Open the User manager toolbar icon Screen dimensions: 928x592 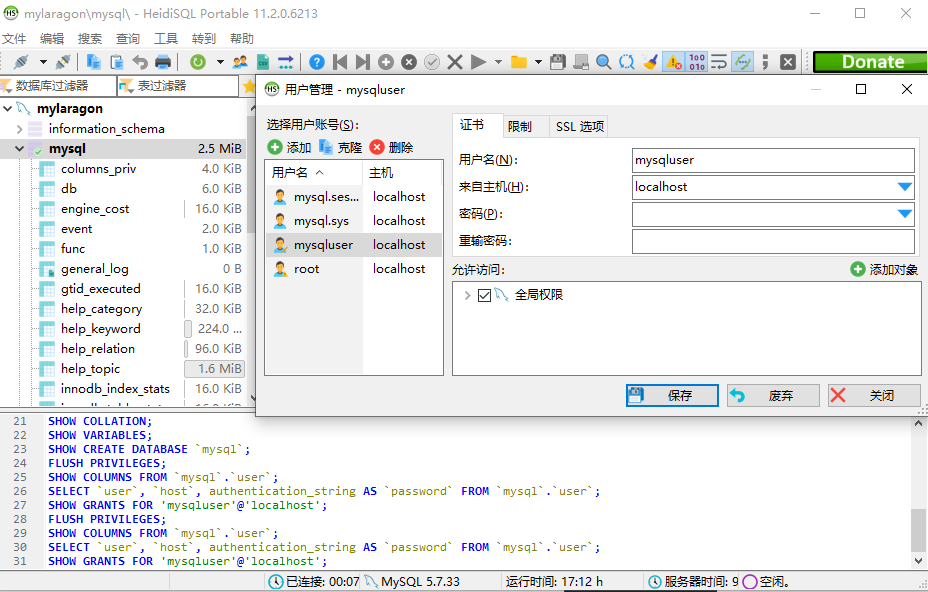point(240,62)
